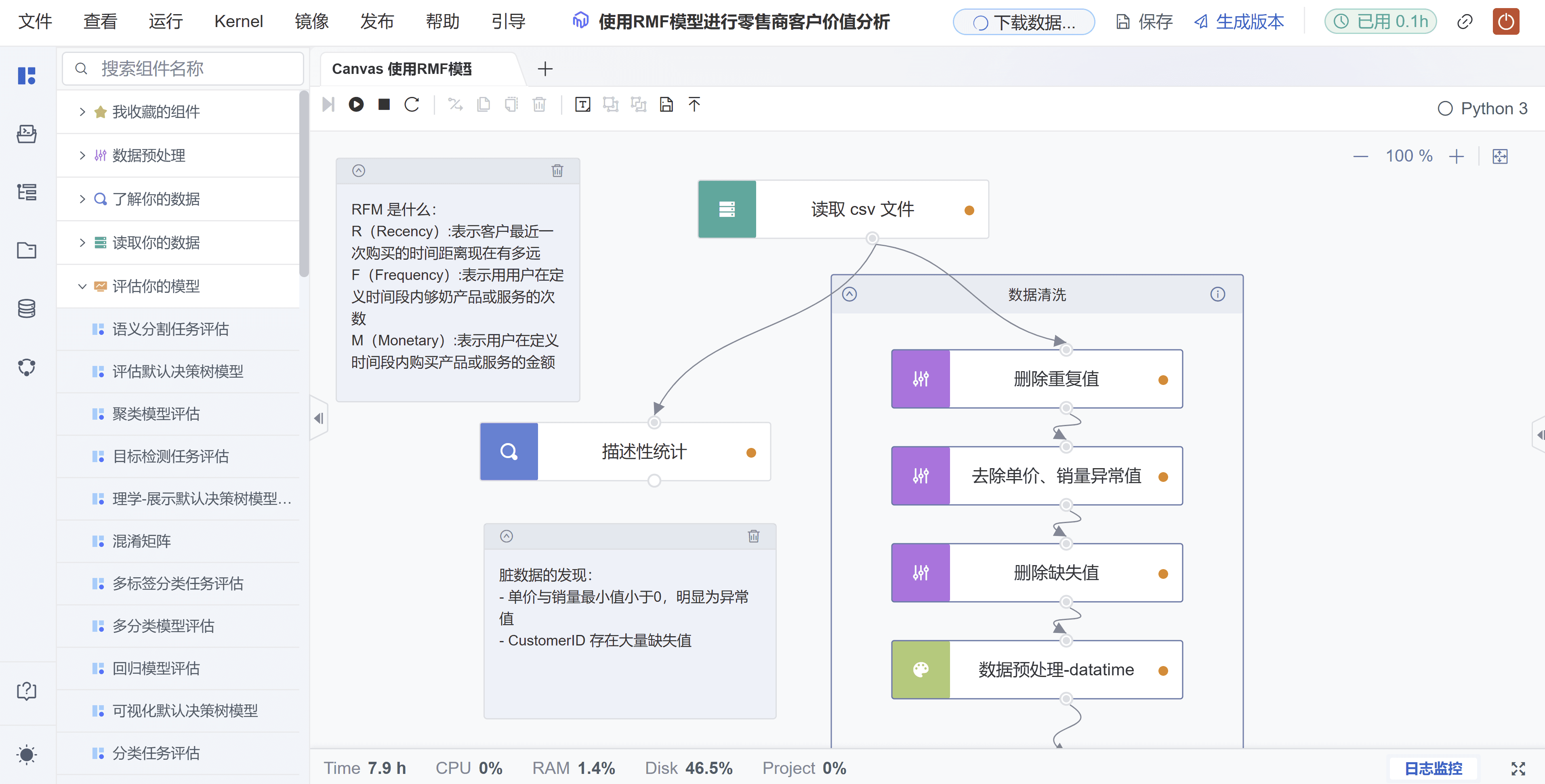The width and height of the screenshot is (1545, 784).
Task: Click the run all play button
Action: [356, 104]
